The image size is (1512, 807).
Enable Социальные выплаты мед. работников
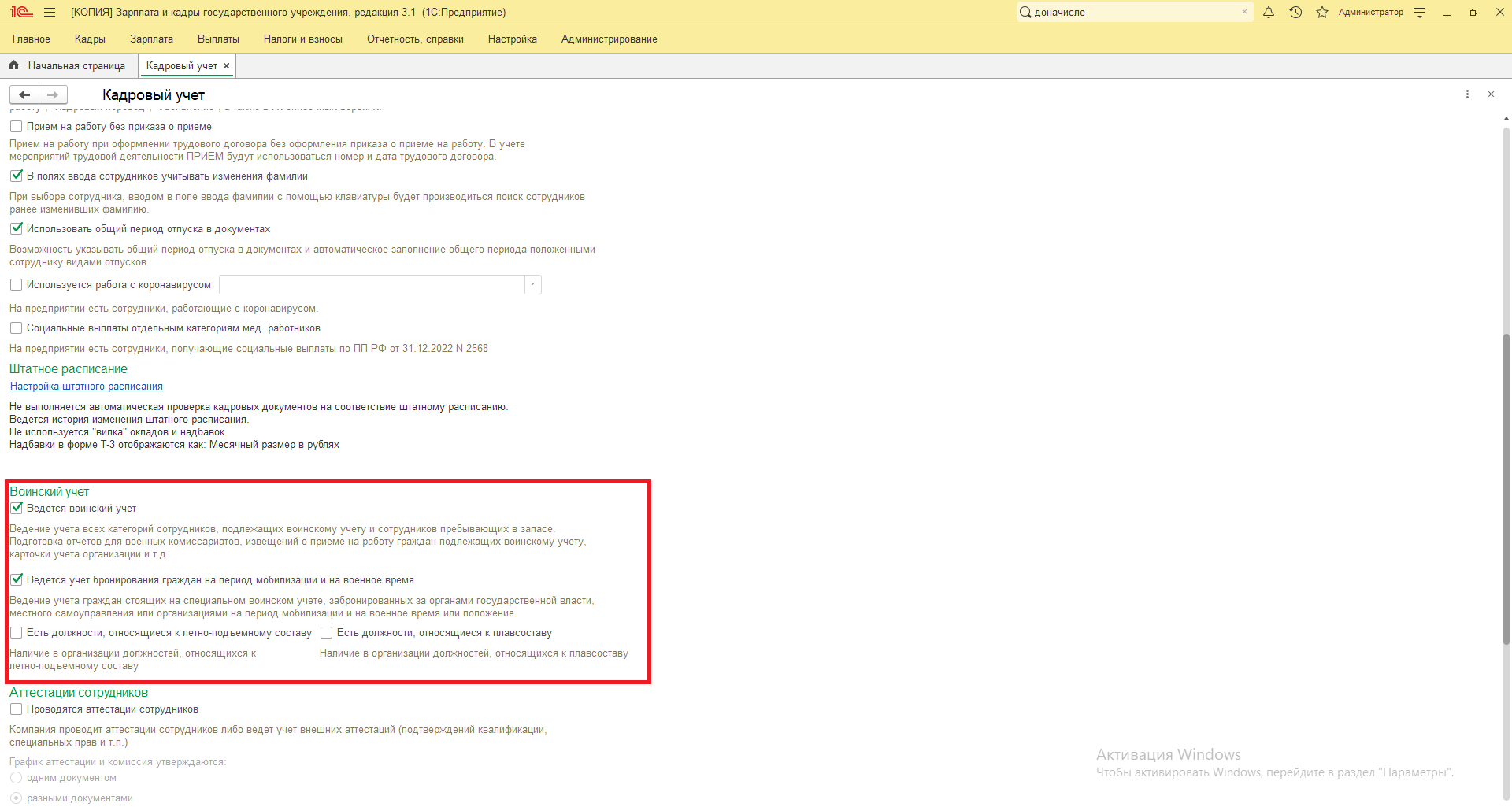tap(16, 328)
